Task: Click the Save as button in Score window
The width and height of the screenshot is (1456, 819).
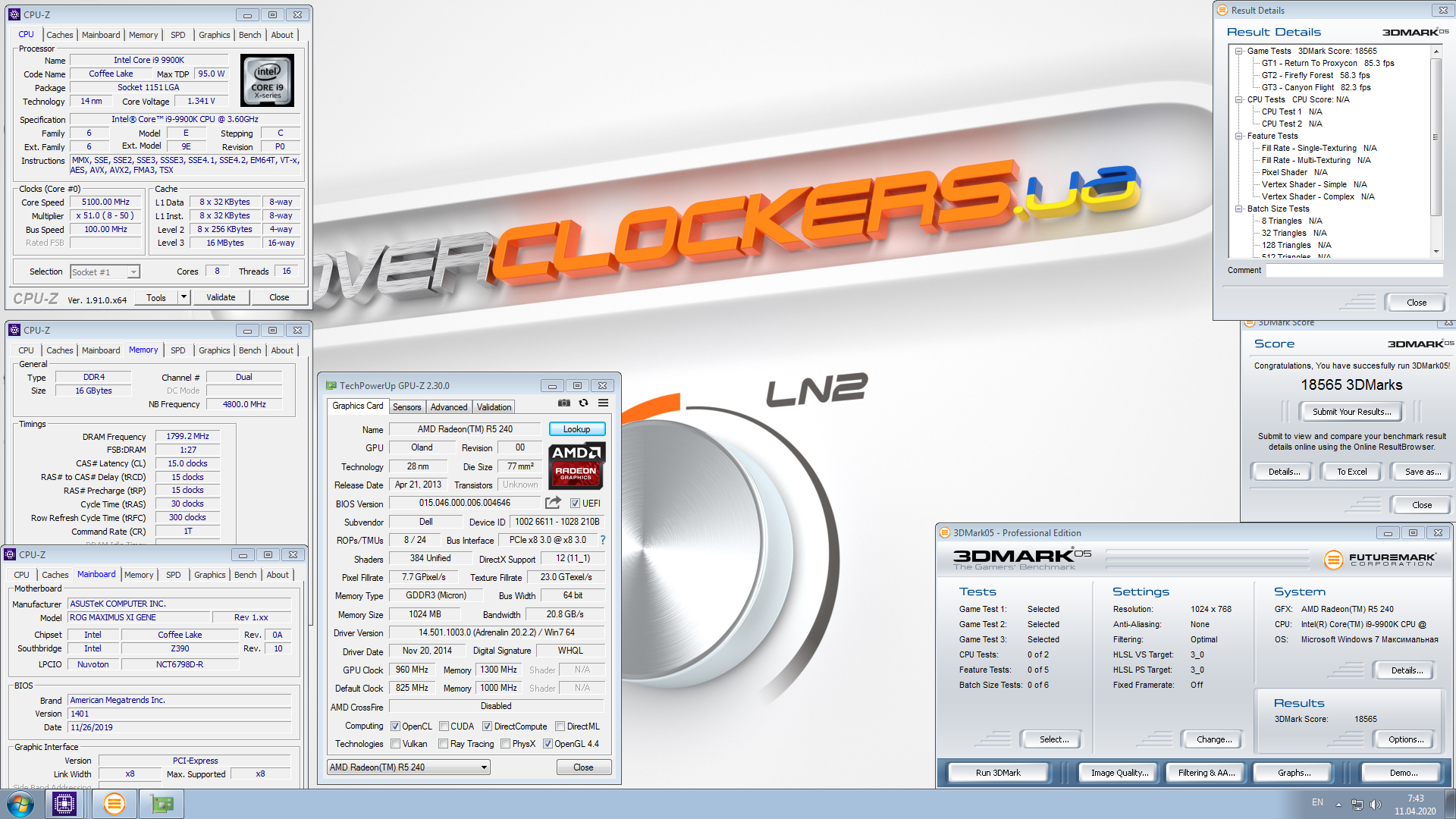Action: coord(1422,472)
